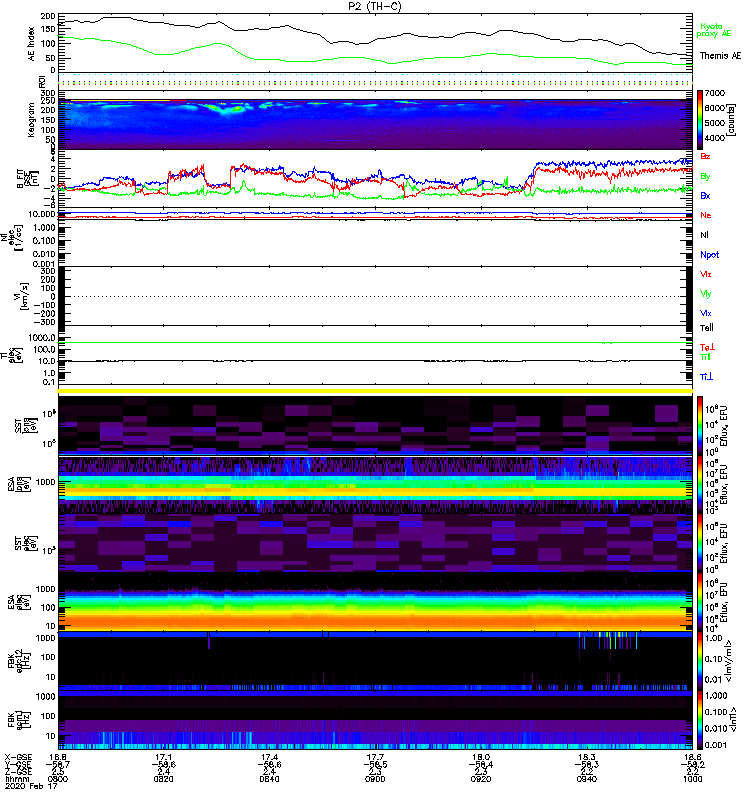Click the blue 'Vix' velocity legend label
750x800 pixels.
tap(706, 313)
